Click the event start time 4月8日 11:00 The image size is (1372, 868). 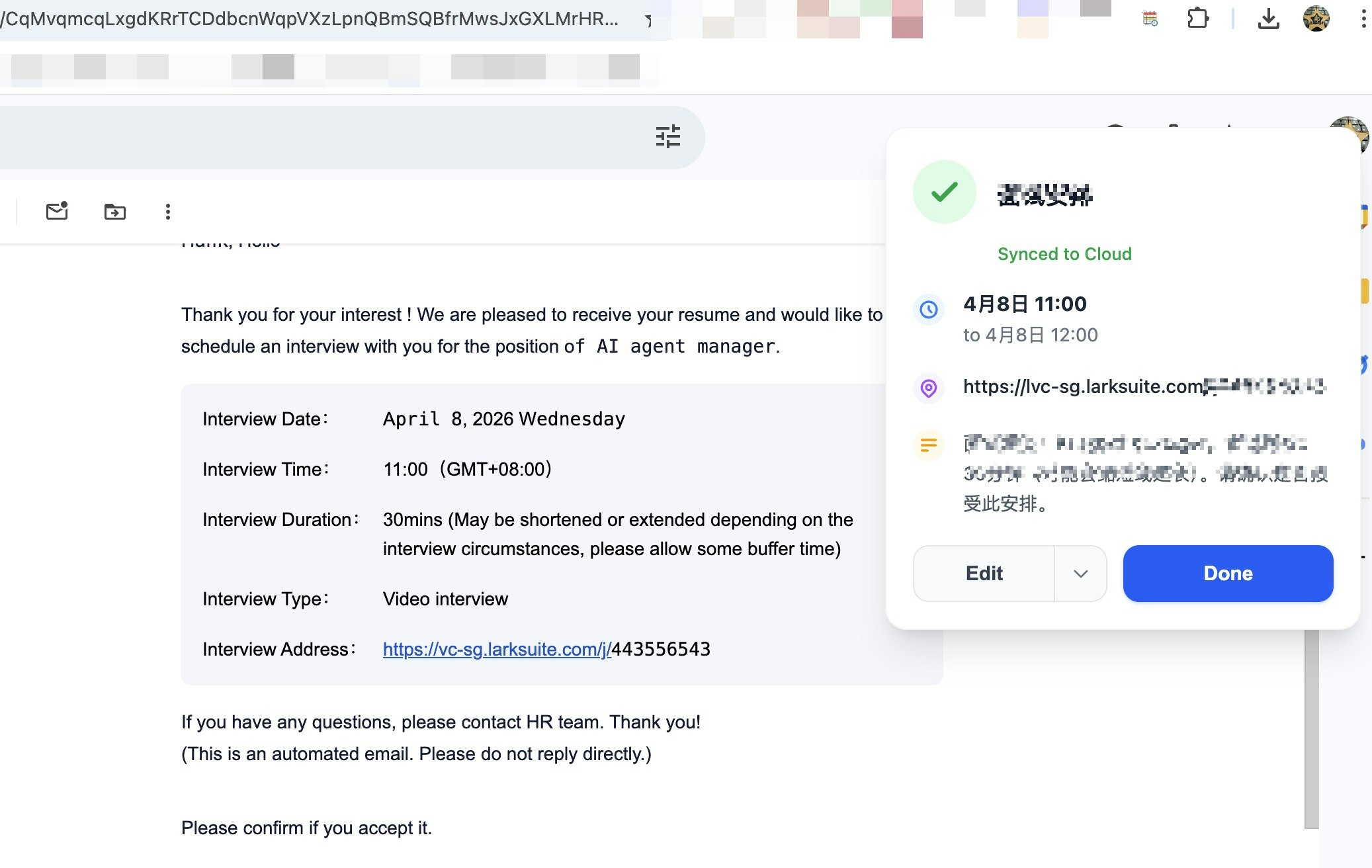[1025, 304]
